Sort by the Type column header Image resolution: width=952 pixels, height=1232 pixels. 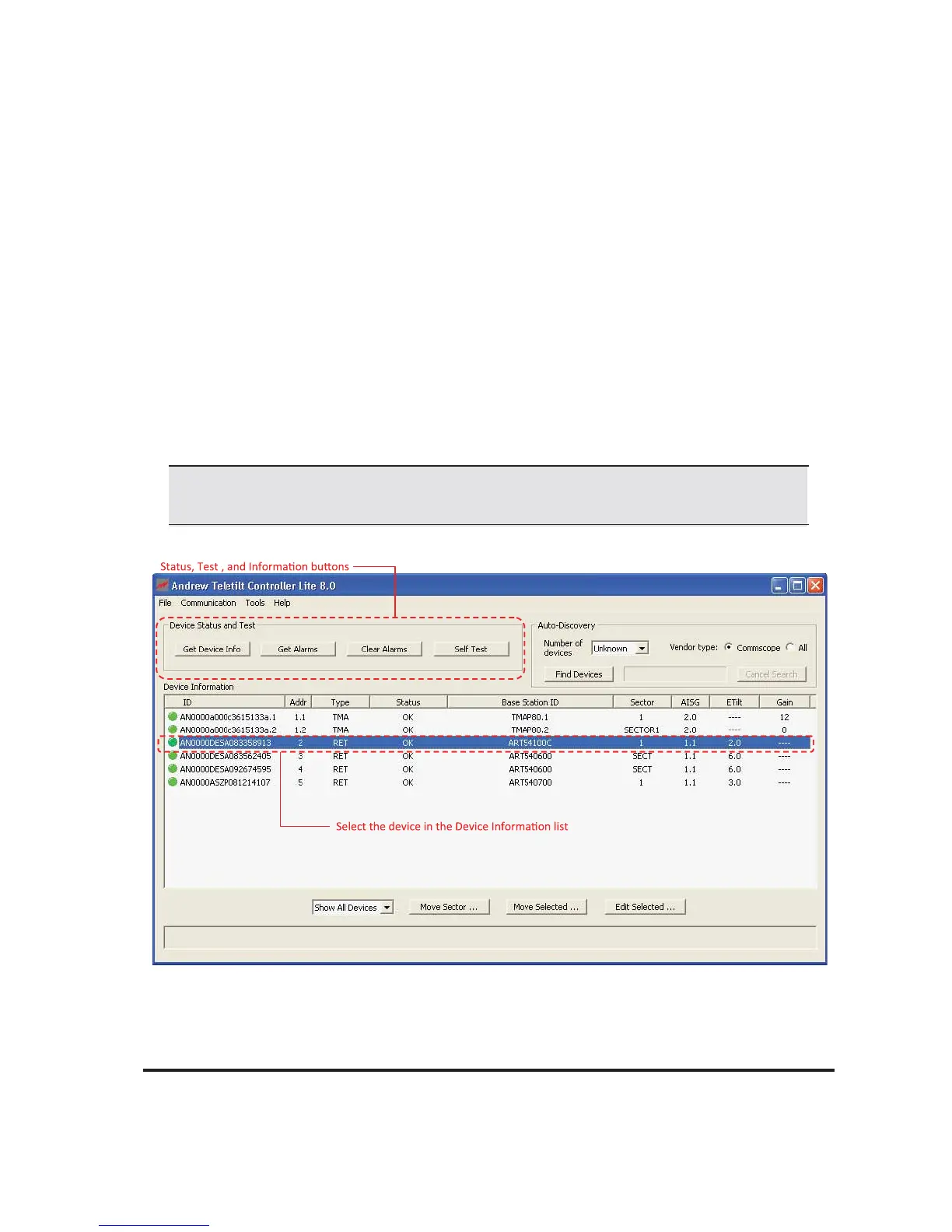[341, 702]
